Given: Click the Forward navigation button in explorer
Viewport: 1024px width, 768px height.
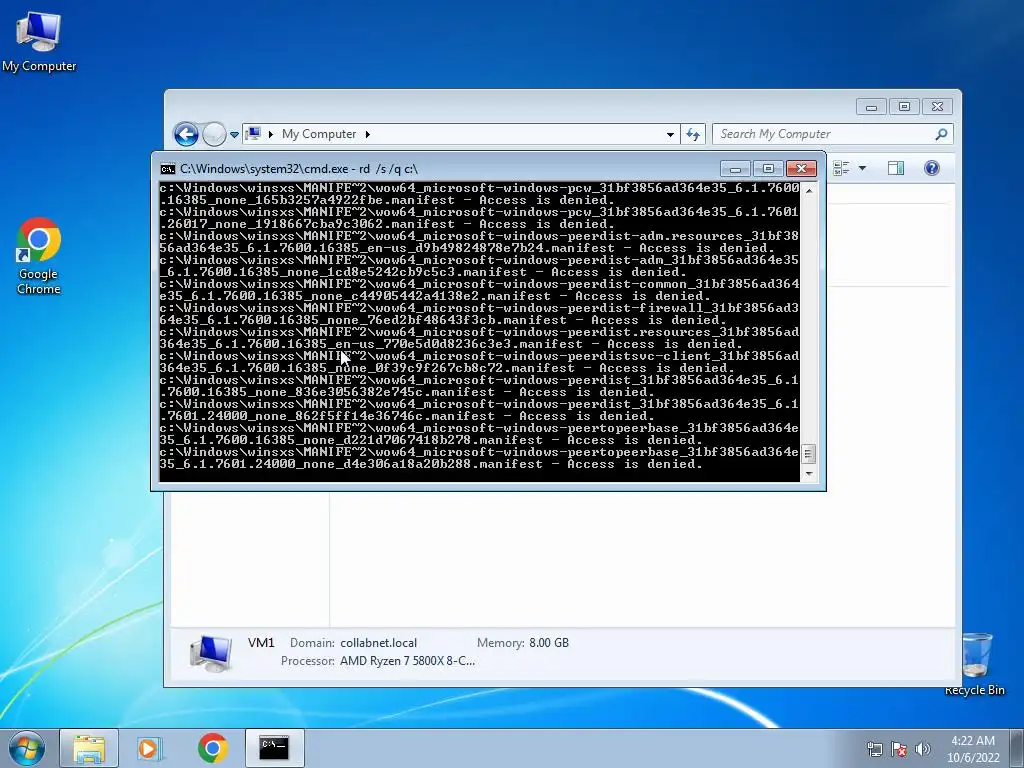Looking at the screenshot, I should pos(214,135).
